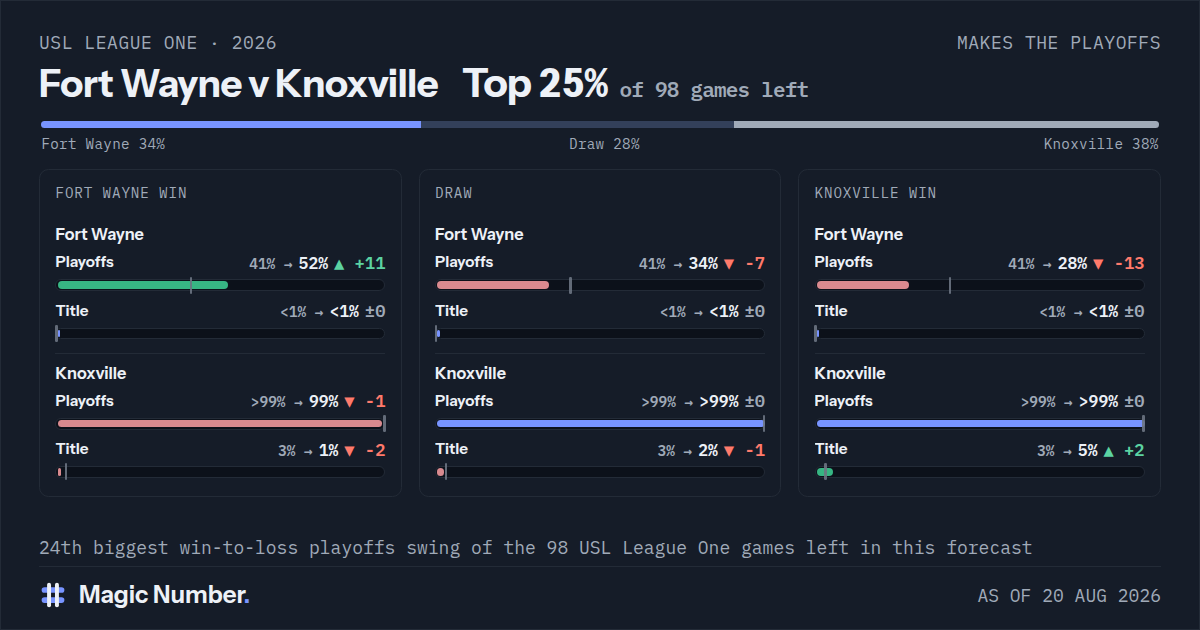This screenshot has width=1200, height=630.
Task: Click green Fort Wayne playoffs bar in win panel
Action: click(x=143, y=285)
